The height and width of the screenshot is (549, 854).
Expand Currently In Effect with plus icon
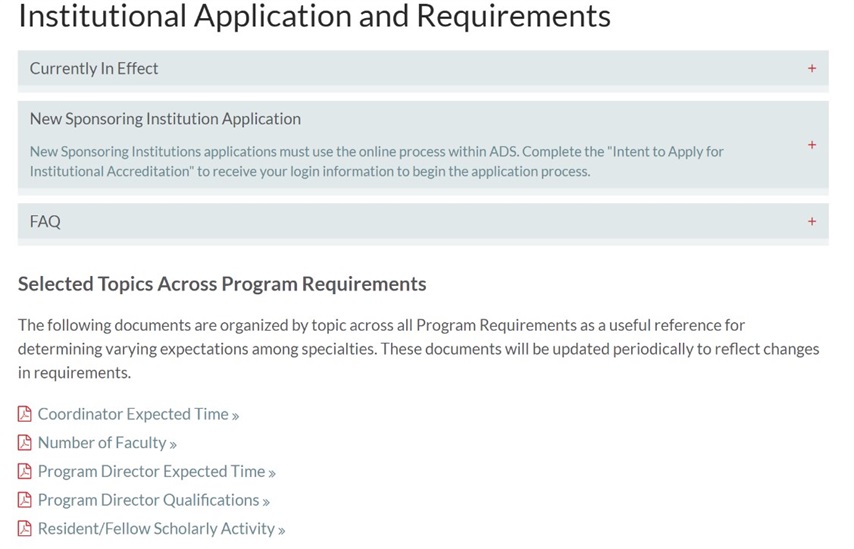(x=812, y=68)
